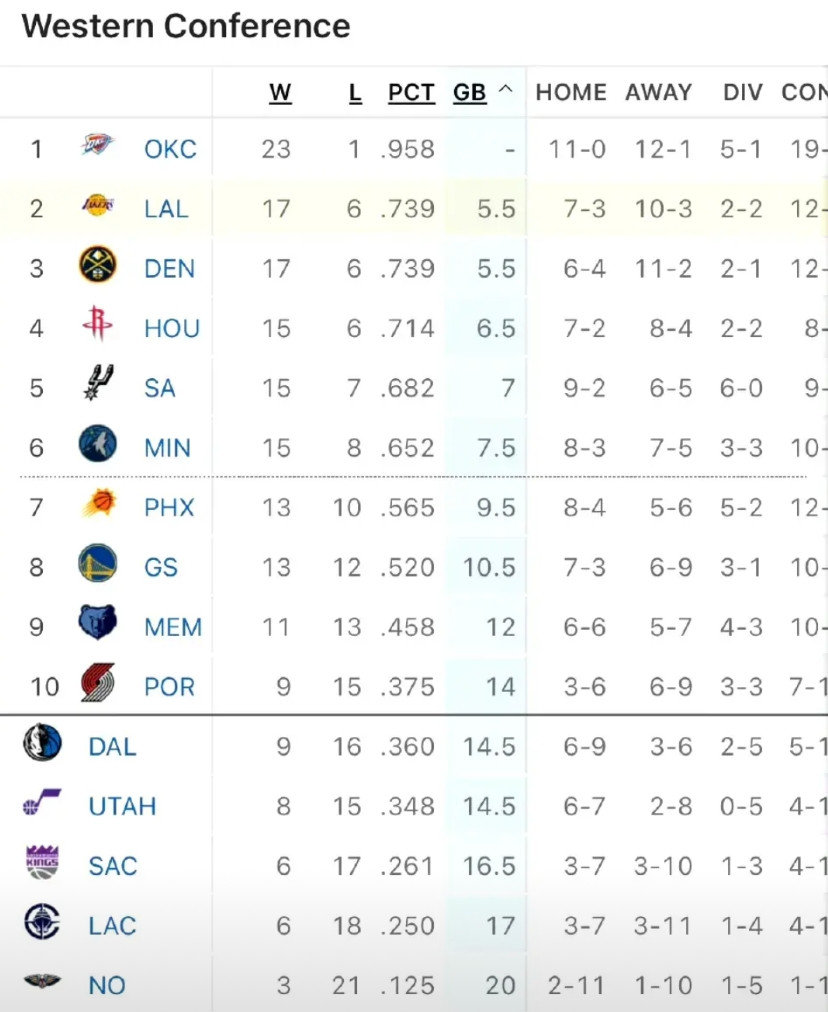Click the Phoenix Suns logo

97,504
